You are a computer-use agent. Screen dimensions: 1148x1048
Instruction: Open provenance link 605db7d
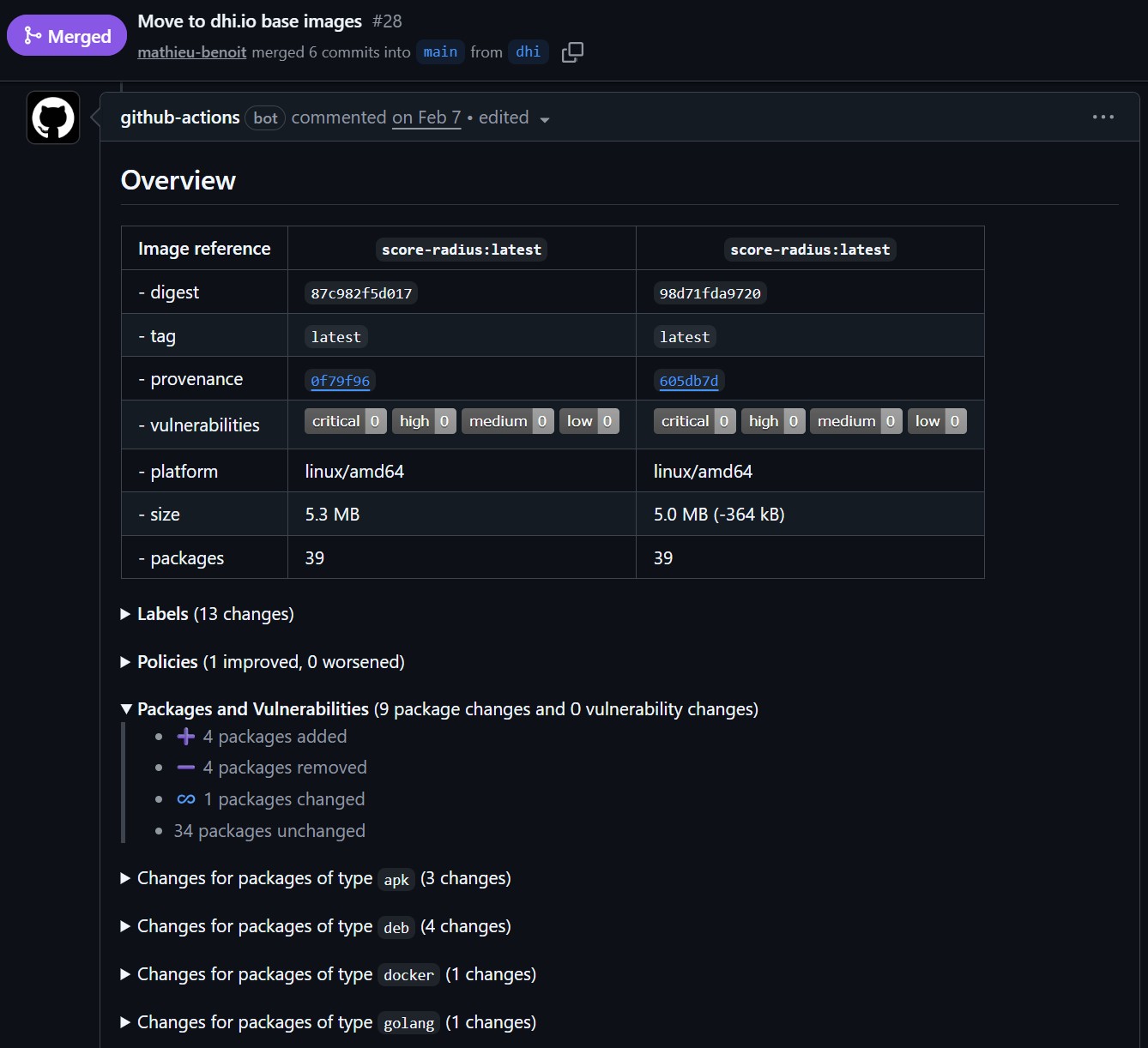tap(689, 381)
